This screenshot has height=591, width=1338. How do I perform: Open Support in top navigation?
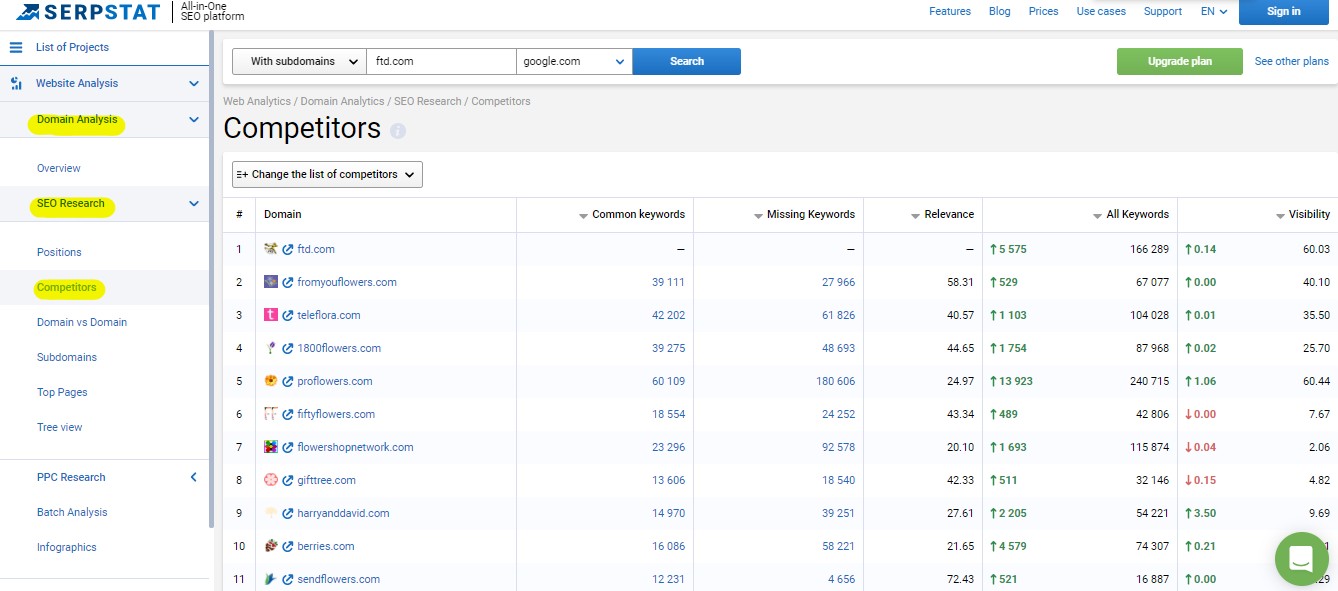click(x=1163, y=12)
